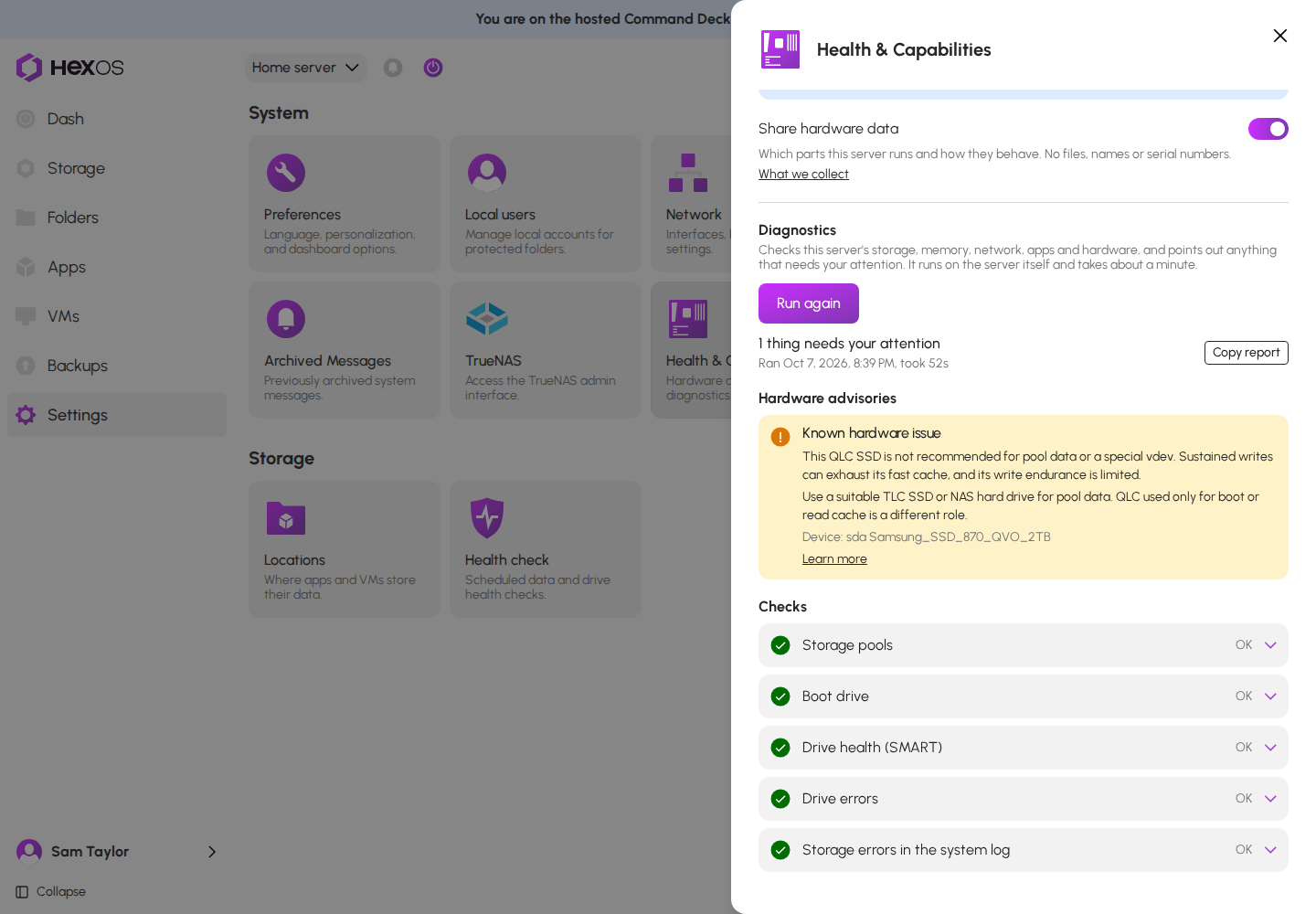Expand the Drive health (SMART) check
Image resolution: width=1316 pixels, height=914 pixels.
[1270, 748]
